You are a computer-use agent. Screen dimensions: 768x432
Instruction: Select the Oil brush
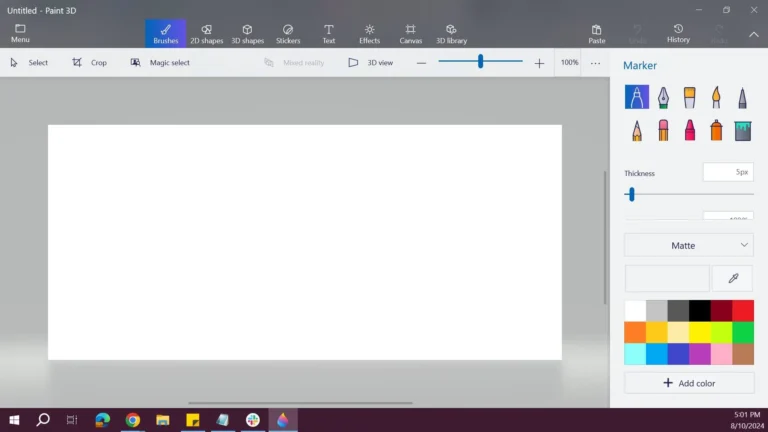(690, 96)
